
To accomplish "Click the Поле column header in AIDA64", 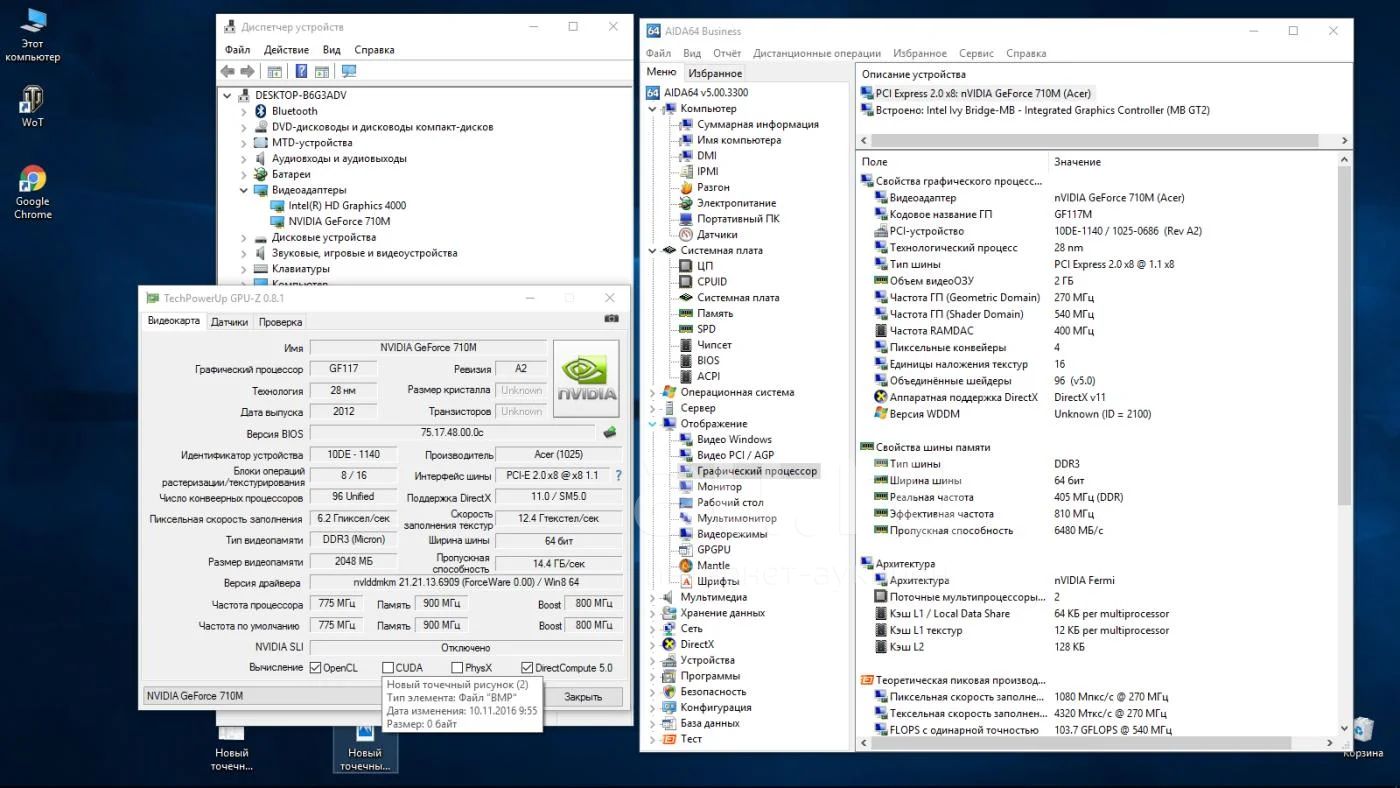I will click(953, 162).
